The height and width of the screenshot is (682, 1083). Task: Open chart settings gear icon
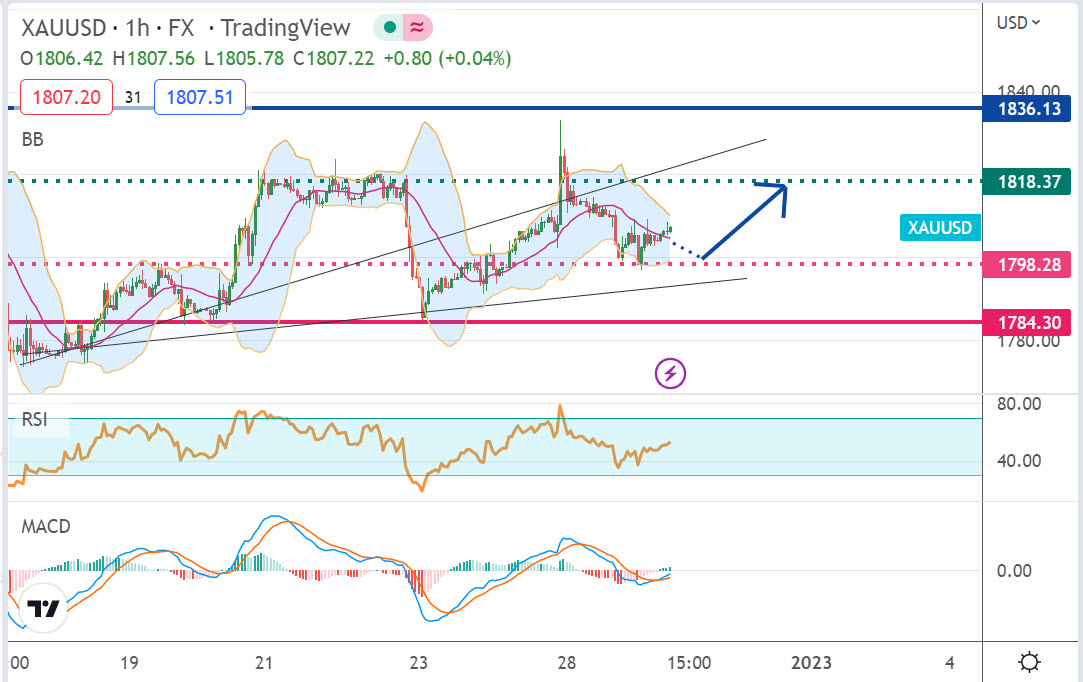coord(1029,663)
